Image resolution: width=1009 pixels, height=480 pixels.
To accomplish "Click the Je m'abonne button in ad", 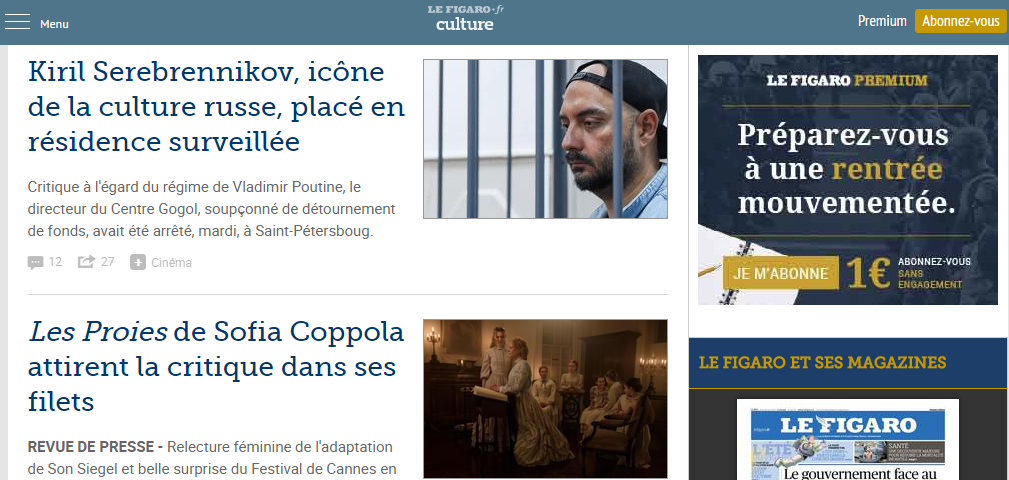I will (781, 273).
